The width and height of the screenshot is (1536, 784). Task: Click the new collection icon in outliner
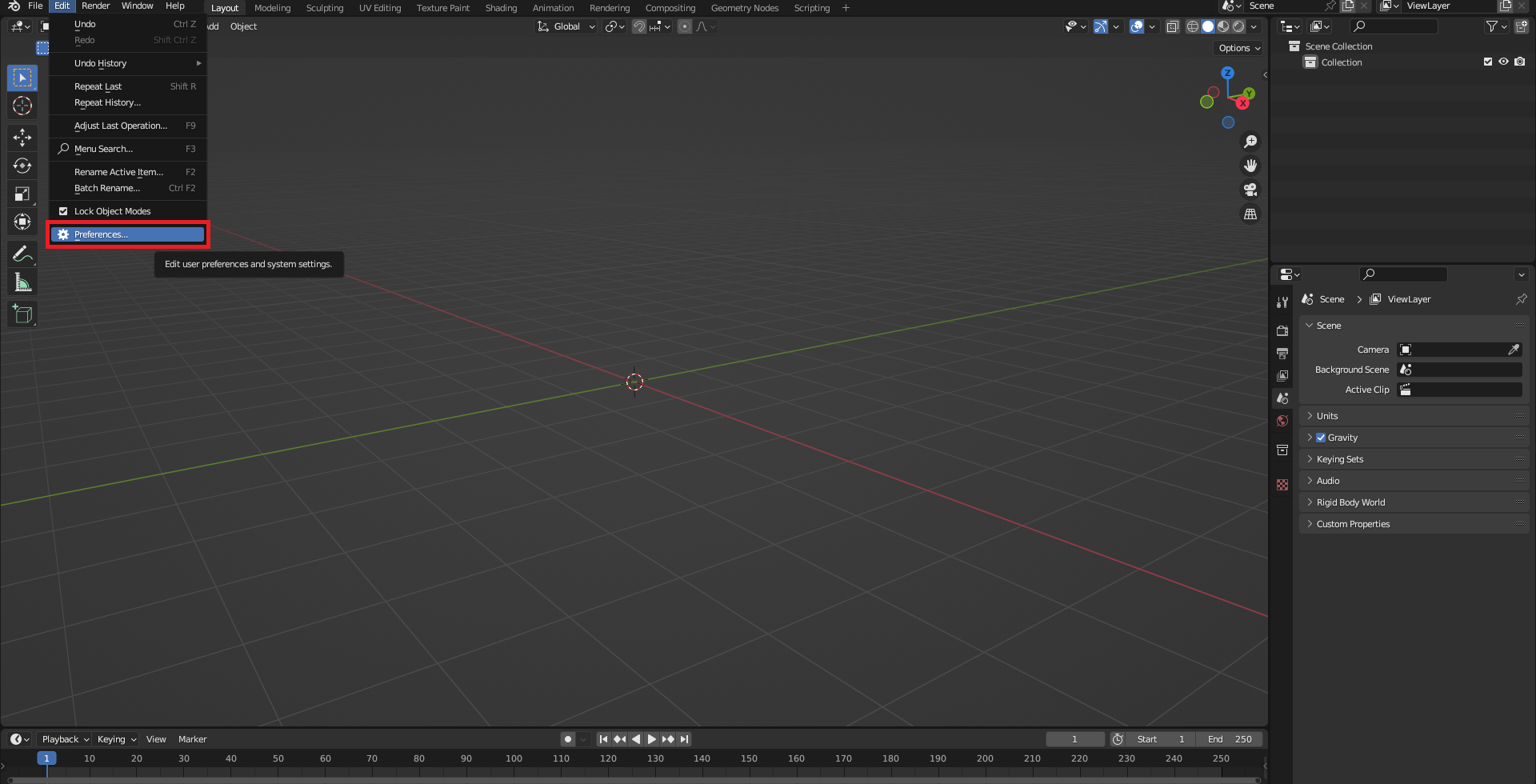(1521, 26)
